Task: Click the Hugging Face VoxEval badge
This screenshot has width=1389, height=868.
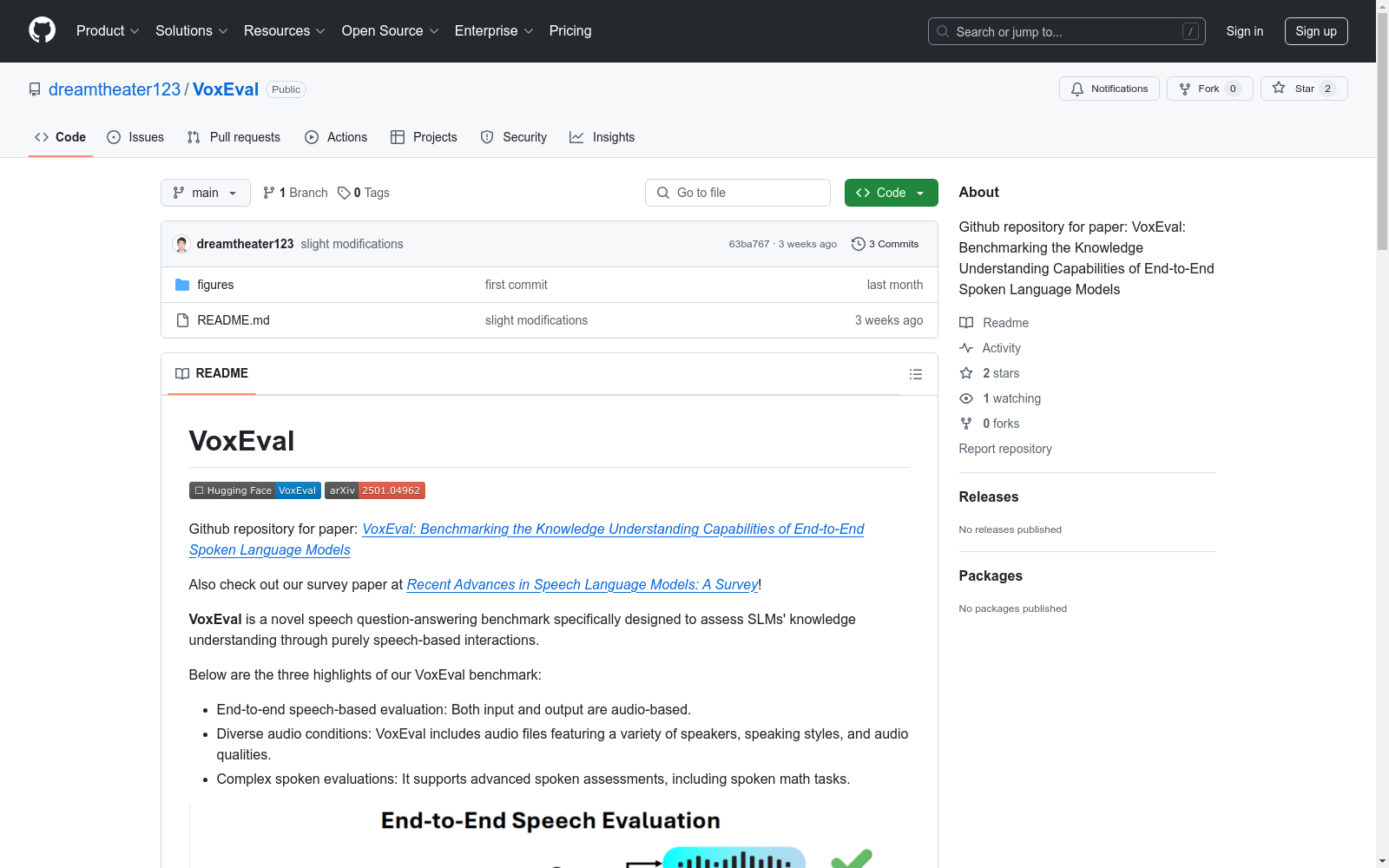Action: tap(255, 490)
